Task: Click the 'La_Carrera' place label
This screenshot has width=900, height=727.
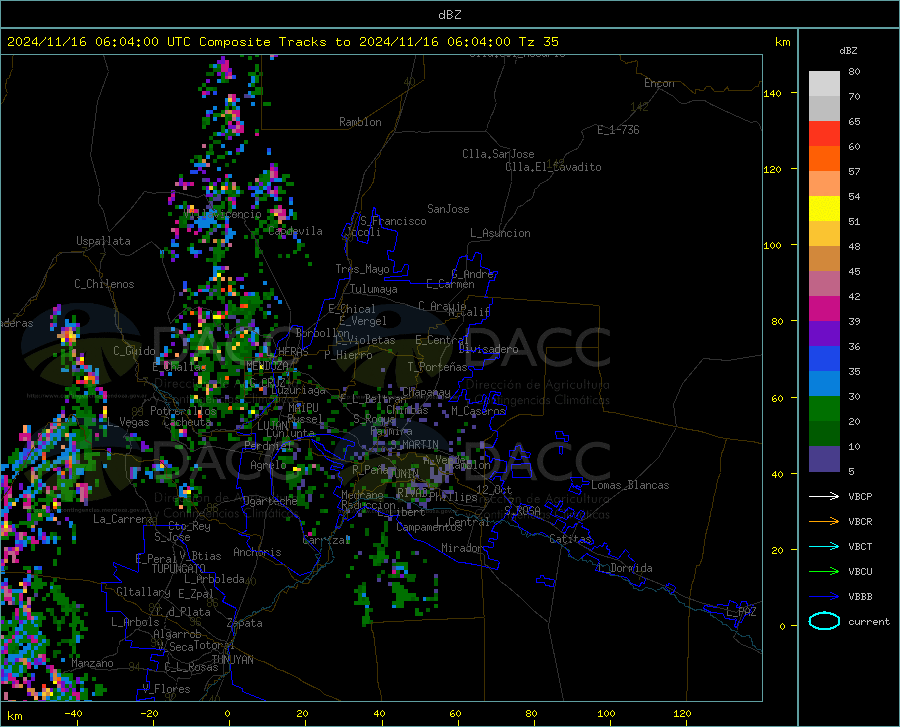Action: [123, 519]
